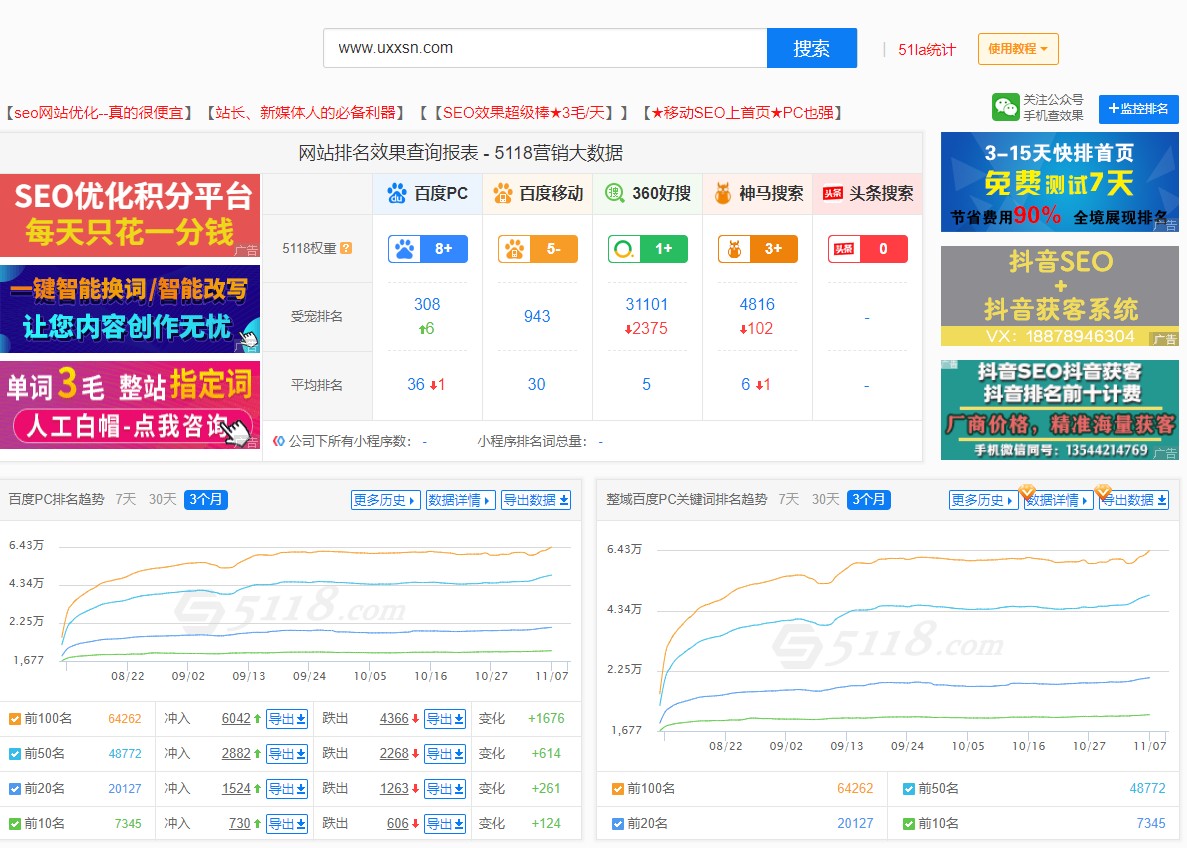Click the blue 搜索 button

click(812, 48)
